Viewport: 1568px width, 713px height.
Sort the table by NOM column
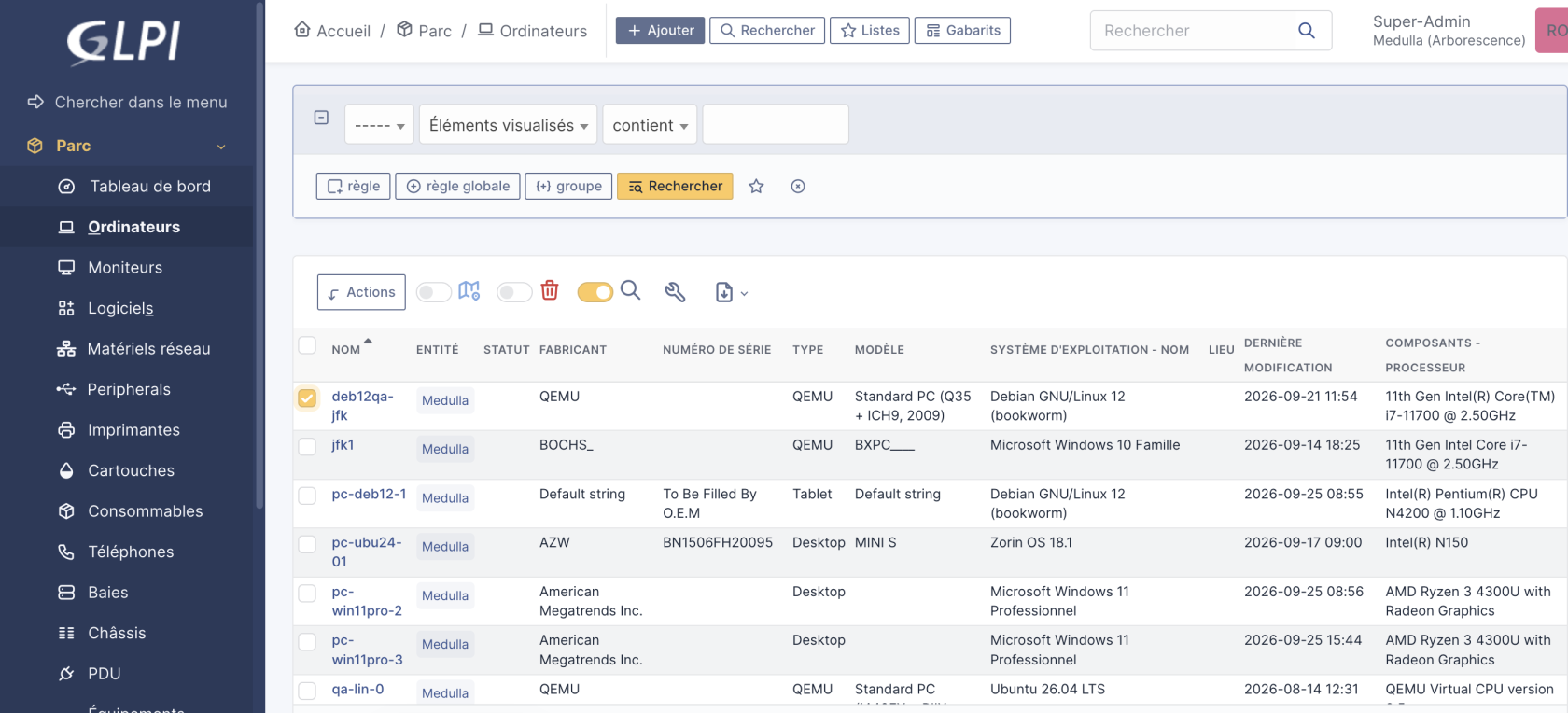(346, 350)
